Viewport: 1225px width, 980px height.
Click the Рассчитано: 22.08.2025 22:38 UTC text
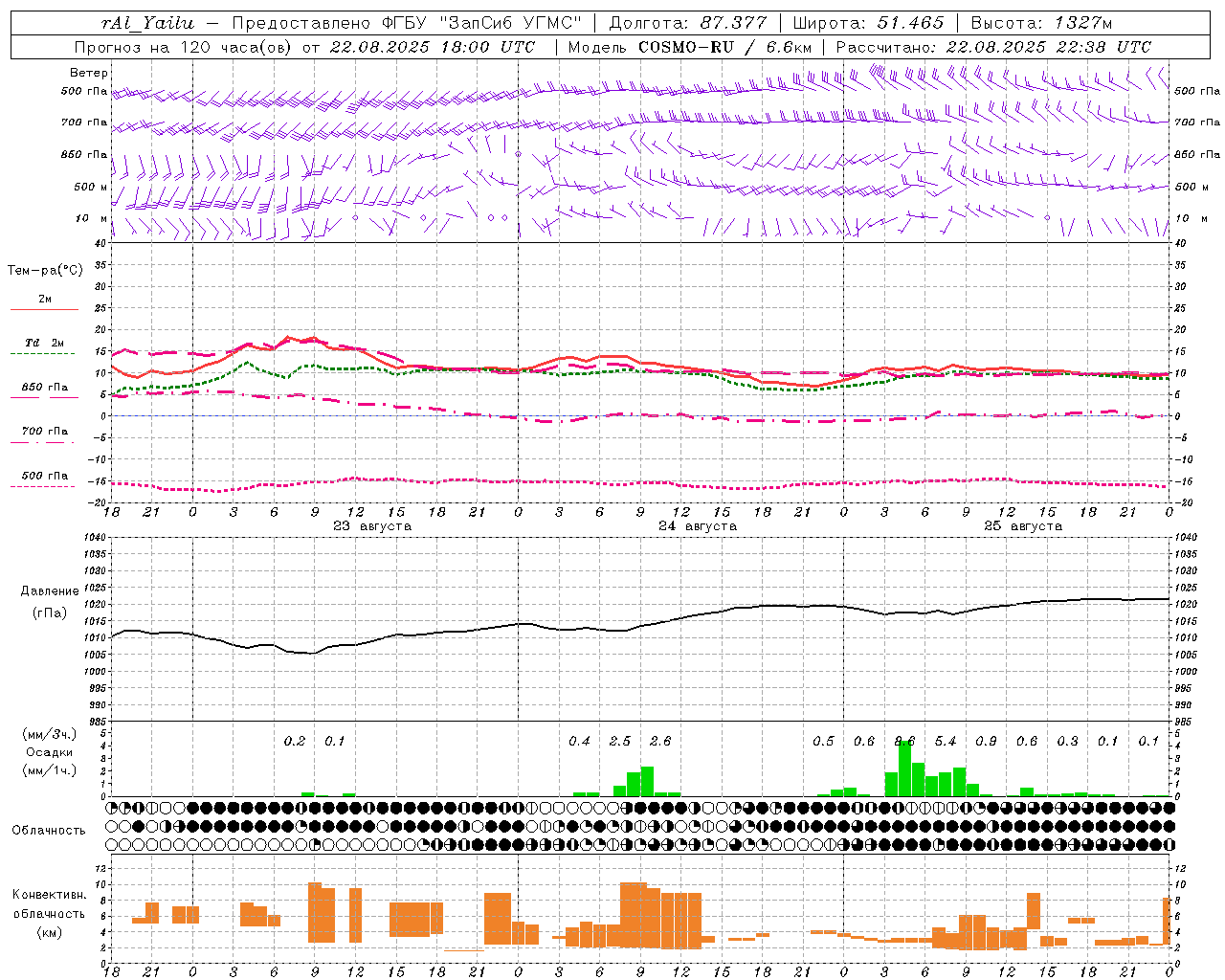993,47
